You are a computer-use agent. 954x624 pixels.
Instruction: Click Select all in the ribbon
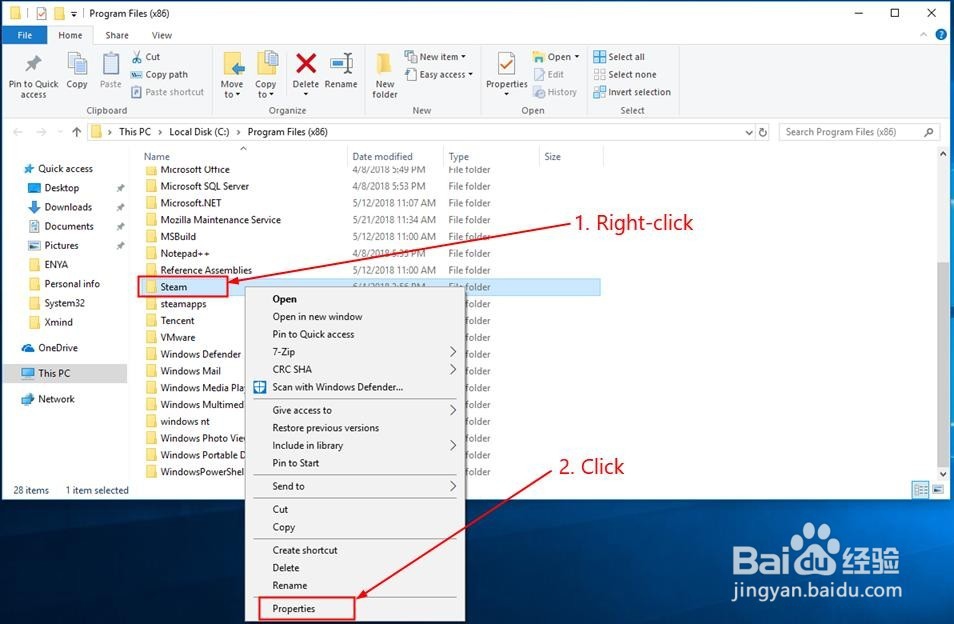(619, 57)
